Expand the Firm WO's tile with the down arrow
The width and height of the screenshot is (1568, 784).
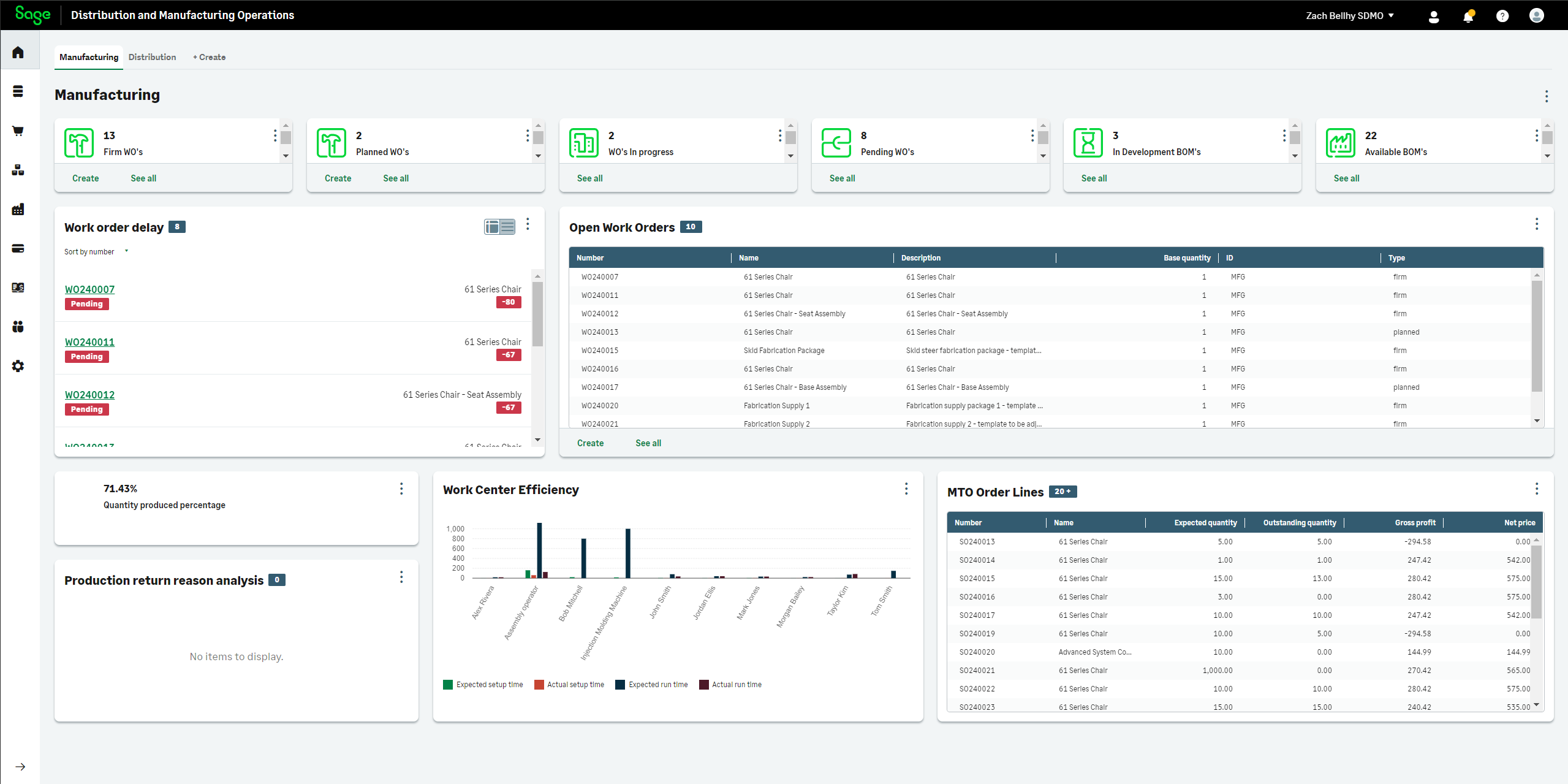click(x=286, y=156)
